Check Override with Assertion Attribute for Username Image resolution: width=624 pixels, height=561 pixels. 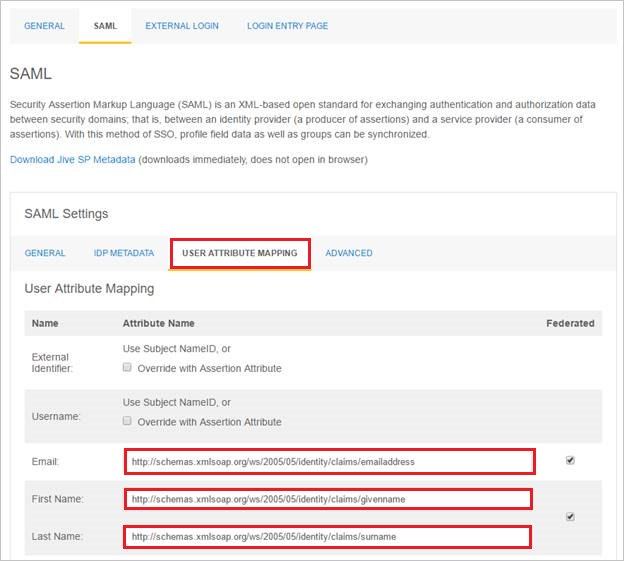[127, 421]
